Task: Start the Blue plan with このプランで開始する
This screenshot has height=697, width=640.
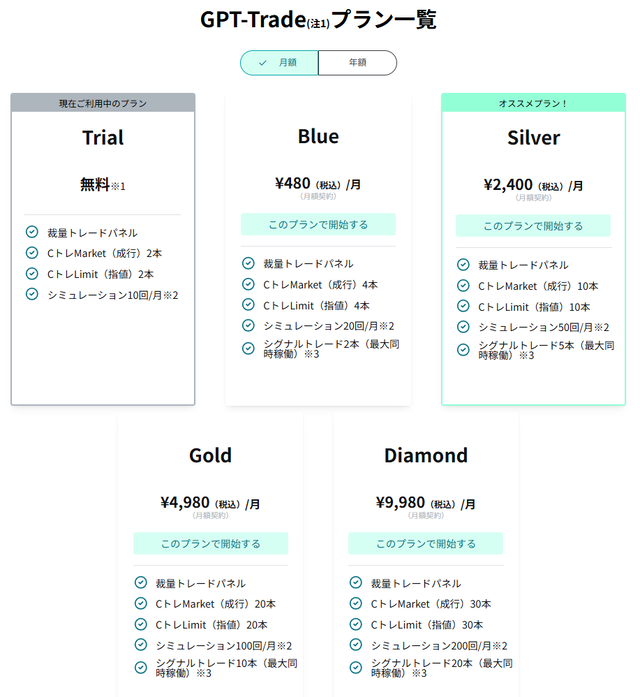Action: click(318, 224)
